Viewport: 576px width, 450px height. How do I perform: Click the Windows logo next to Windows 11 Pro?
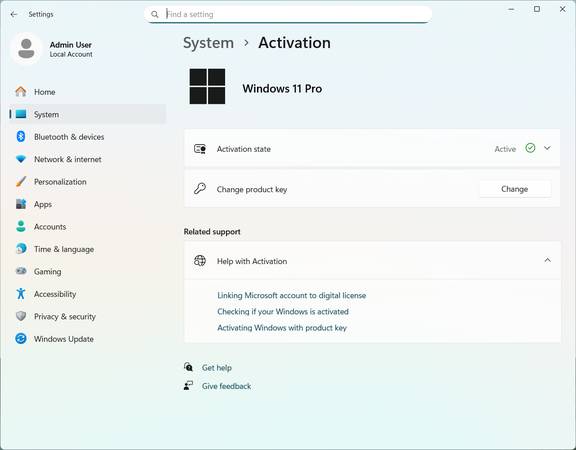(x=207, y=86)
